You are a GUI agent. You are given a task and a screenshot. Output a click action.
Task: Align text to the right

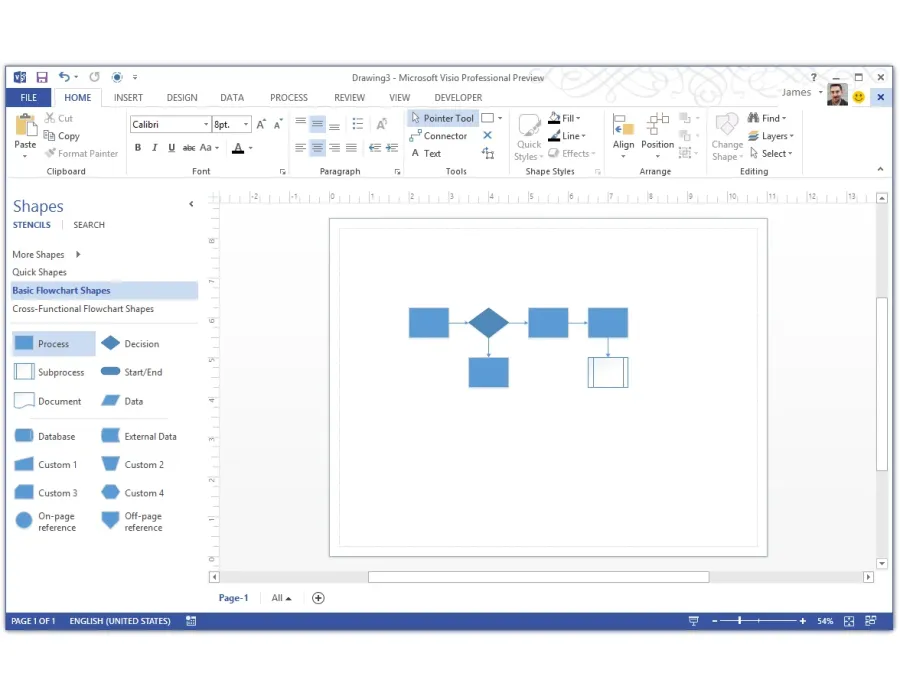(x=334, y=148)
